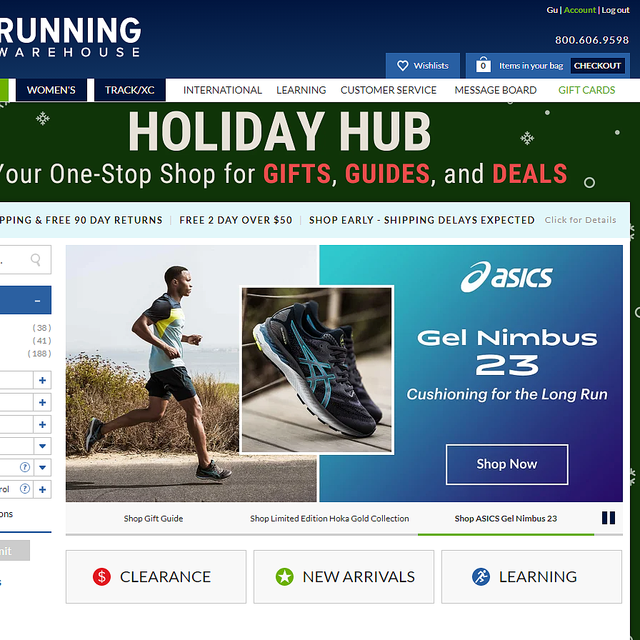Click the red dollar Clearance icon
The image size is (640, 640).
pos(102,577)
